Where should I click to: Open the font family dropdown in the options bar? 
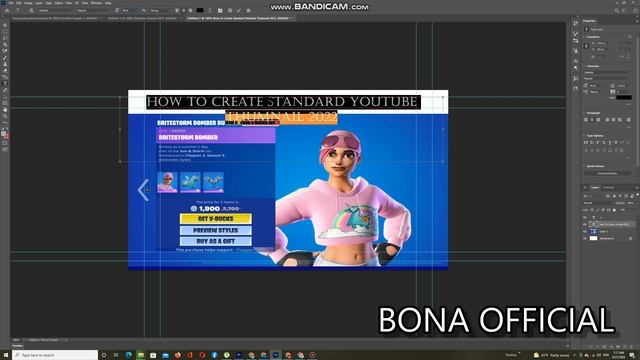55,10
